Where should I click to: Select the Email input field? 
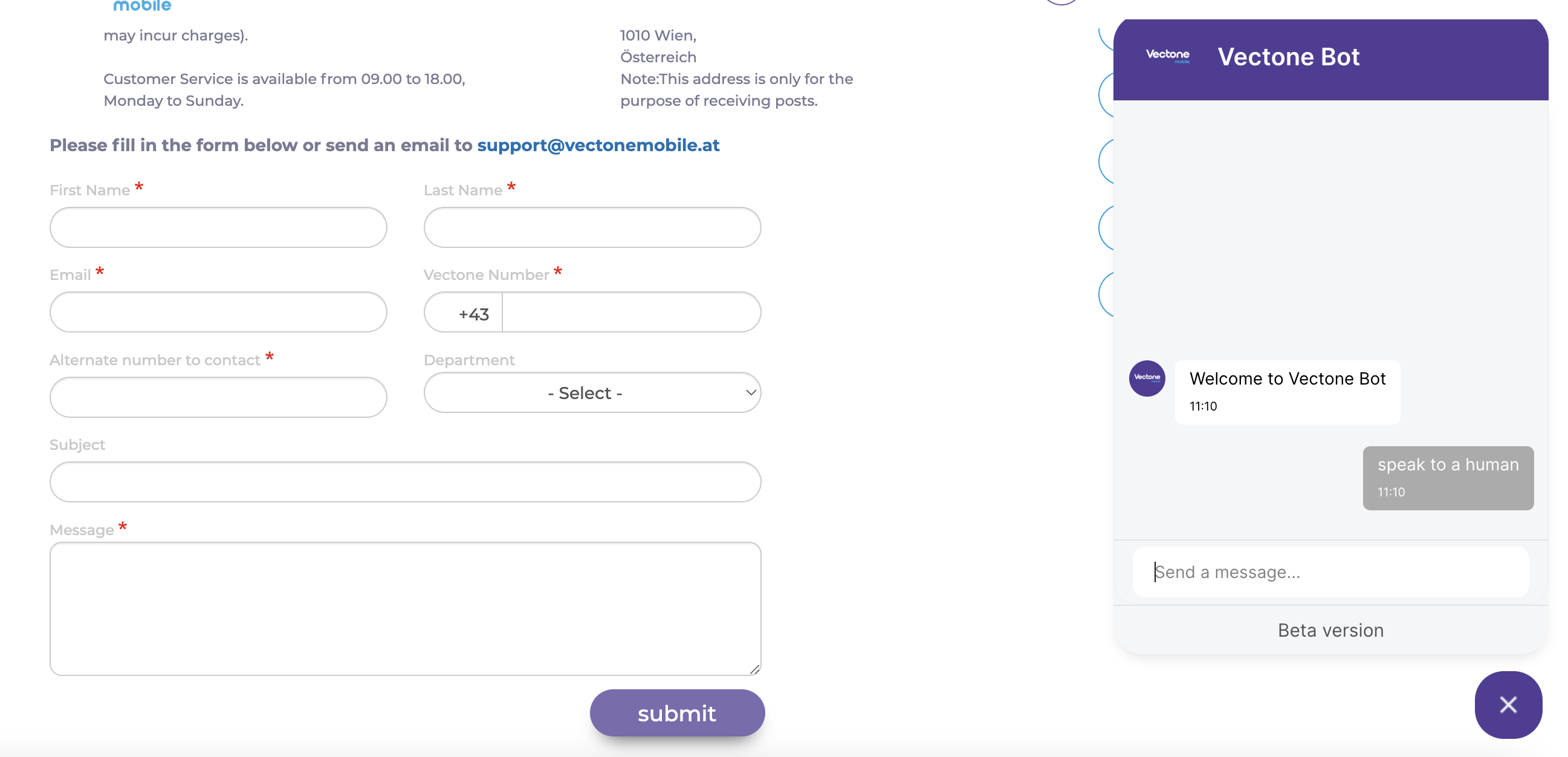(x=218, y=312)
